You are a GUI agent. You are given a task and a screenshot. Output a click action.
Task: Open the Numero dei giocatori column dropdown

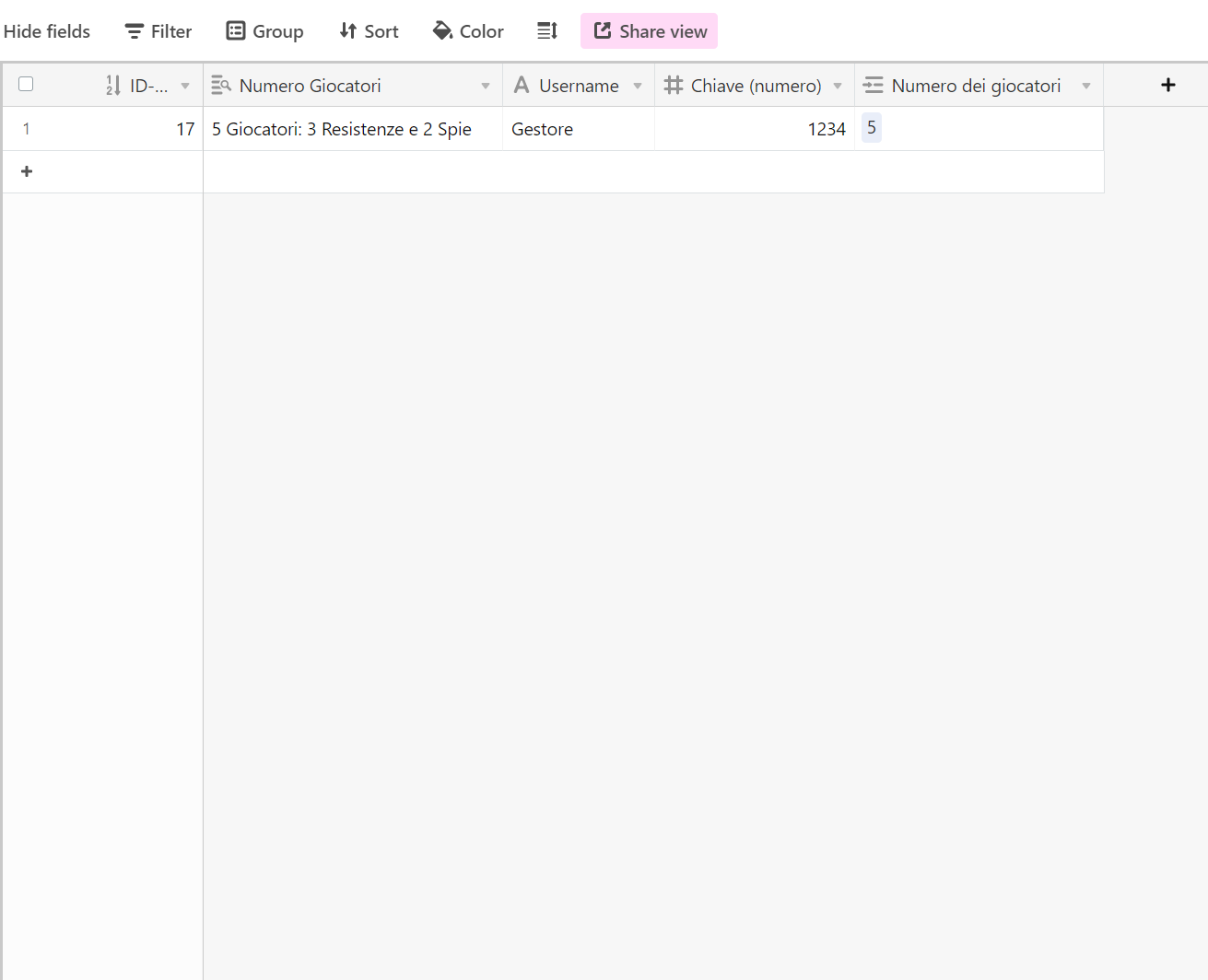[1086, 86]
